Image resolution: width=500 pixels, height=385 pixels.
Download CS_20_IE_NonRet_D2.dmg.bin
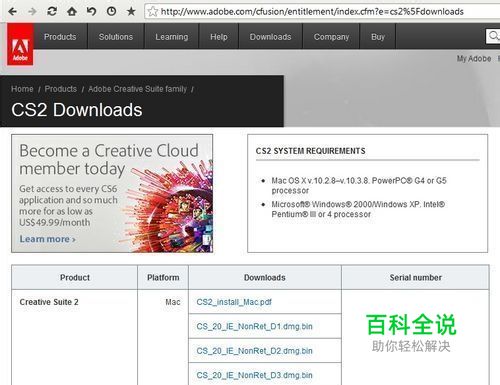pos(254,351)
